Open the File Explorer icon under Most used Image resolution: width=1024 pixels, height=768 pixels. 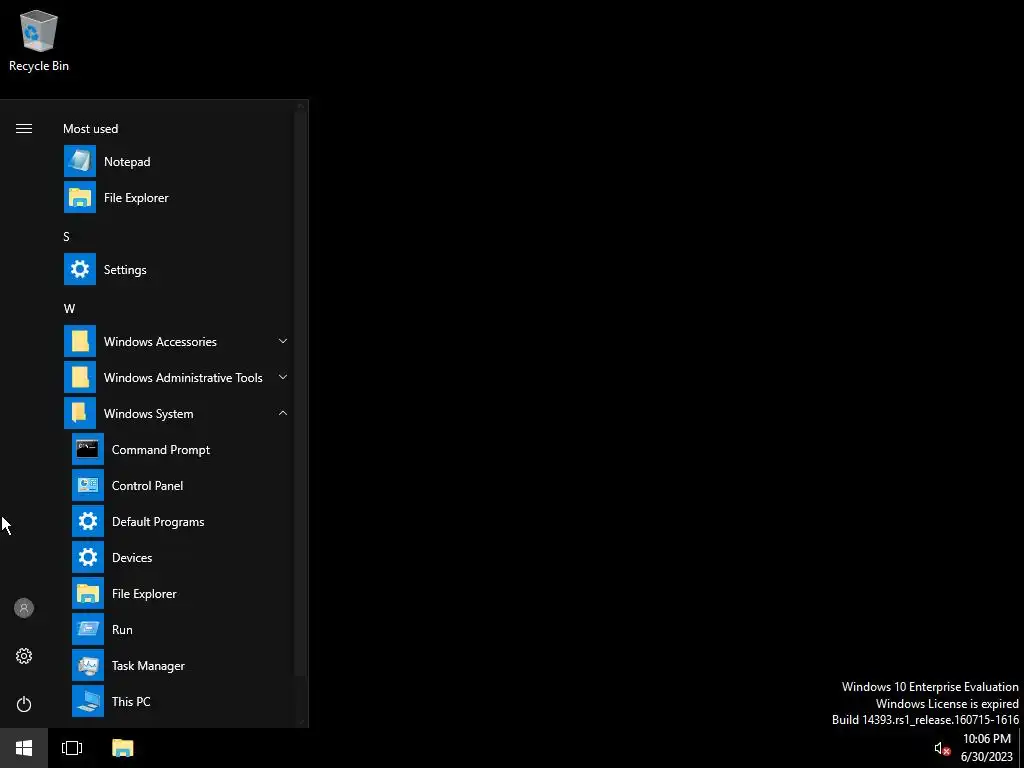[80, 197]
